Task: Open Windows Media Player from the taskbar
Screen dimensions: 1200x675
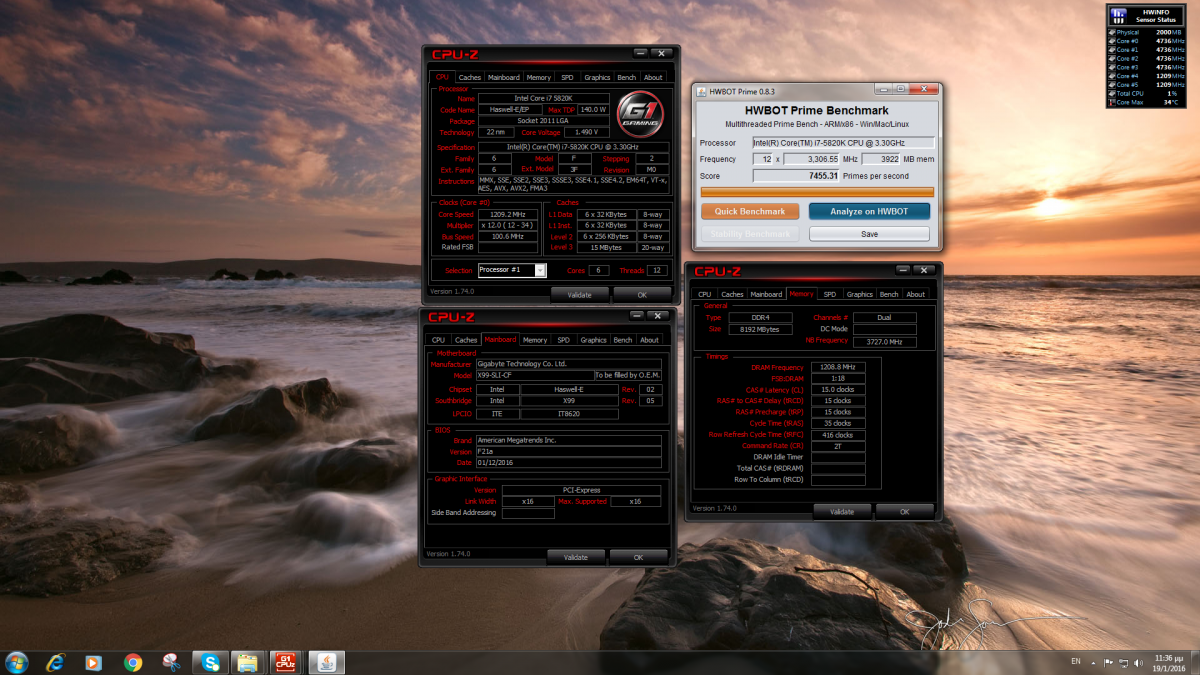Action: click(93, 662)
